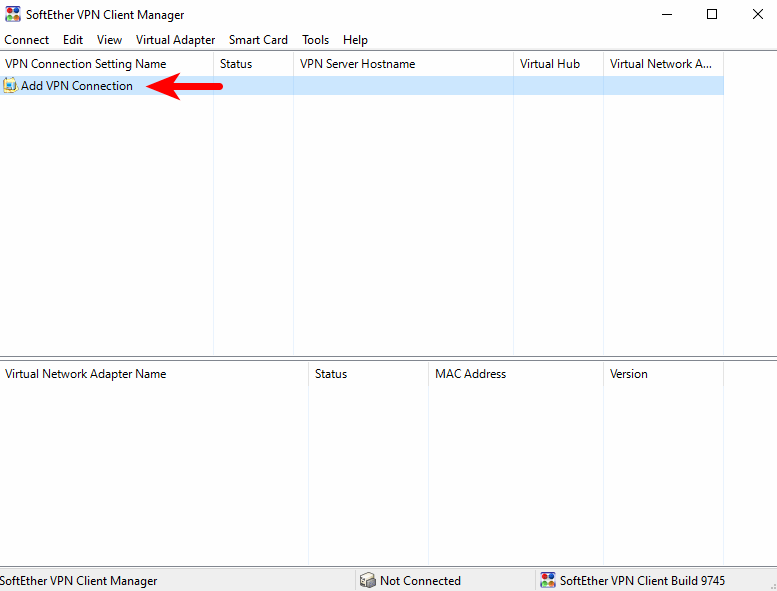Click the Not Connected status icon

(368, 580)
